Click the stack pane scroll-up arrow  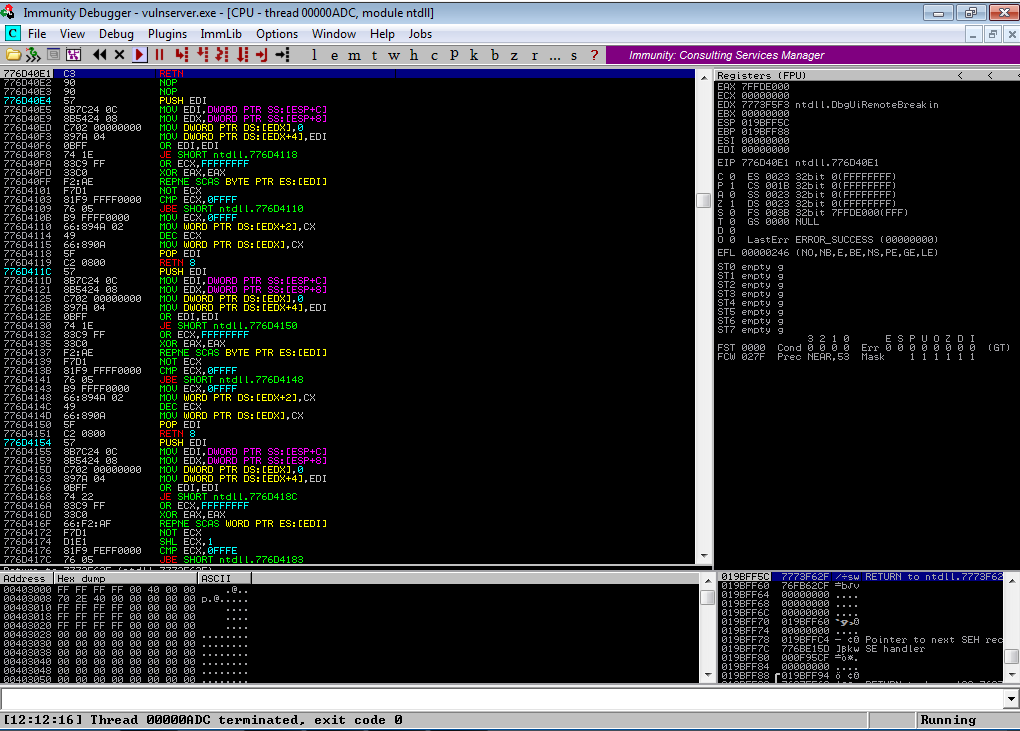(1012, 581)
